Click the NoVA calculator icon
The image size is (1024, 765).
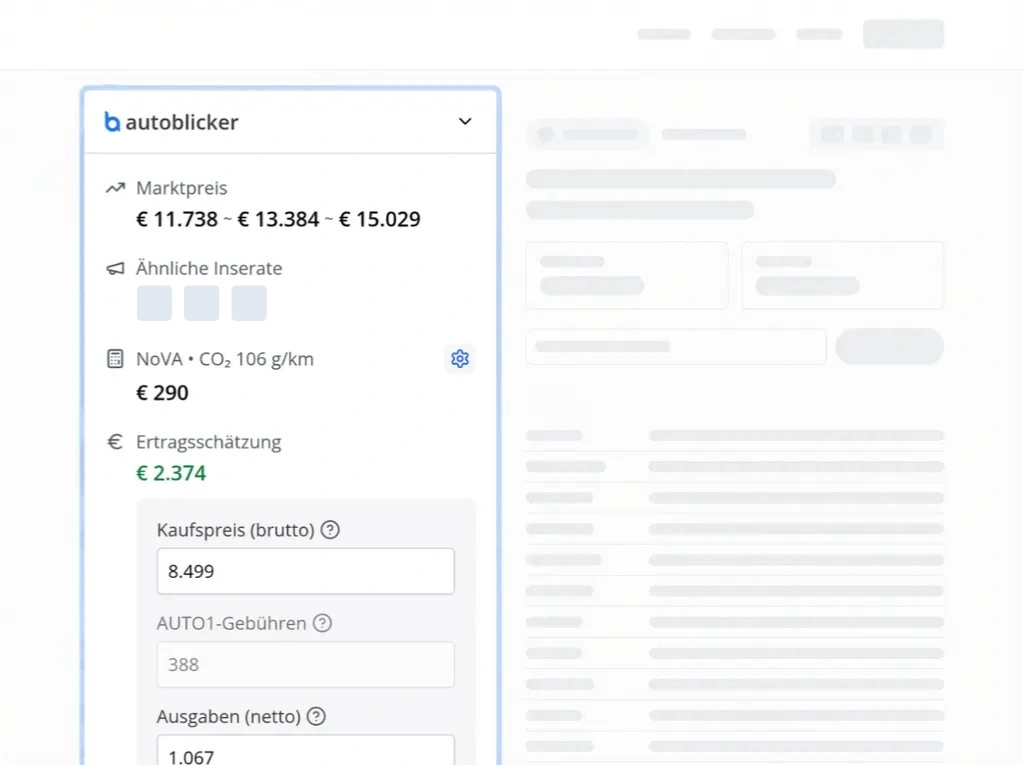(116, 358)
